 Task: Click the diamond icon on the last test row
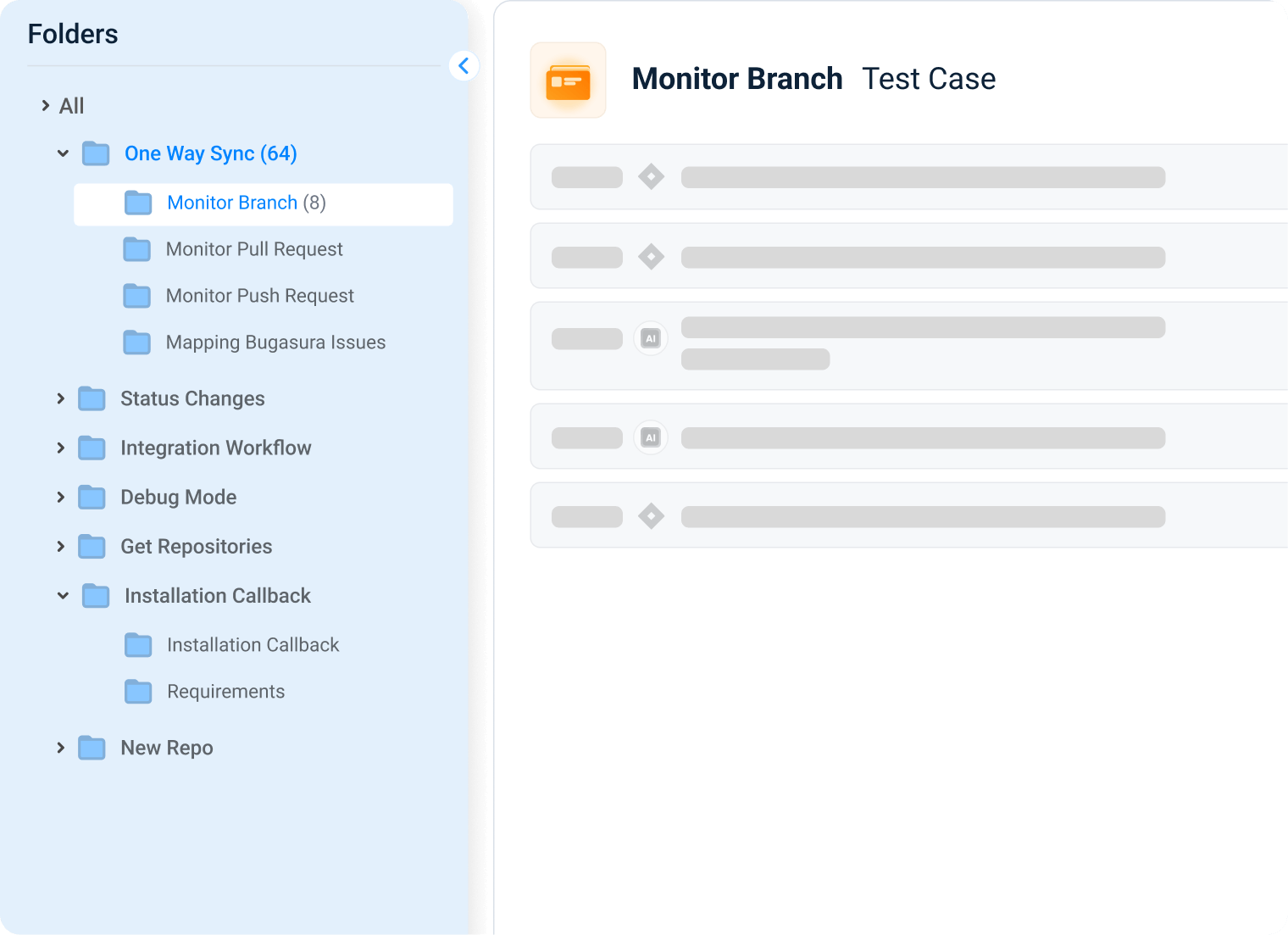(651, 515)
